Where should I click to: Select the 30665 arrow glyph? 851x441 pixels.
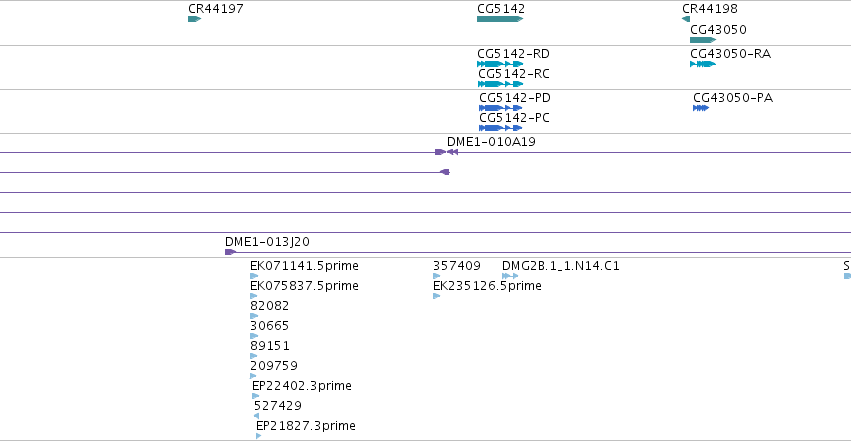click(x=254, y=336)
